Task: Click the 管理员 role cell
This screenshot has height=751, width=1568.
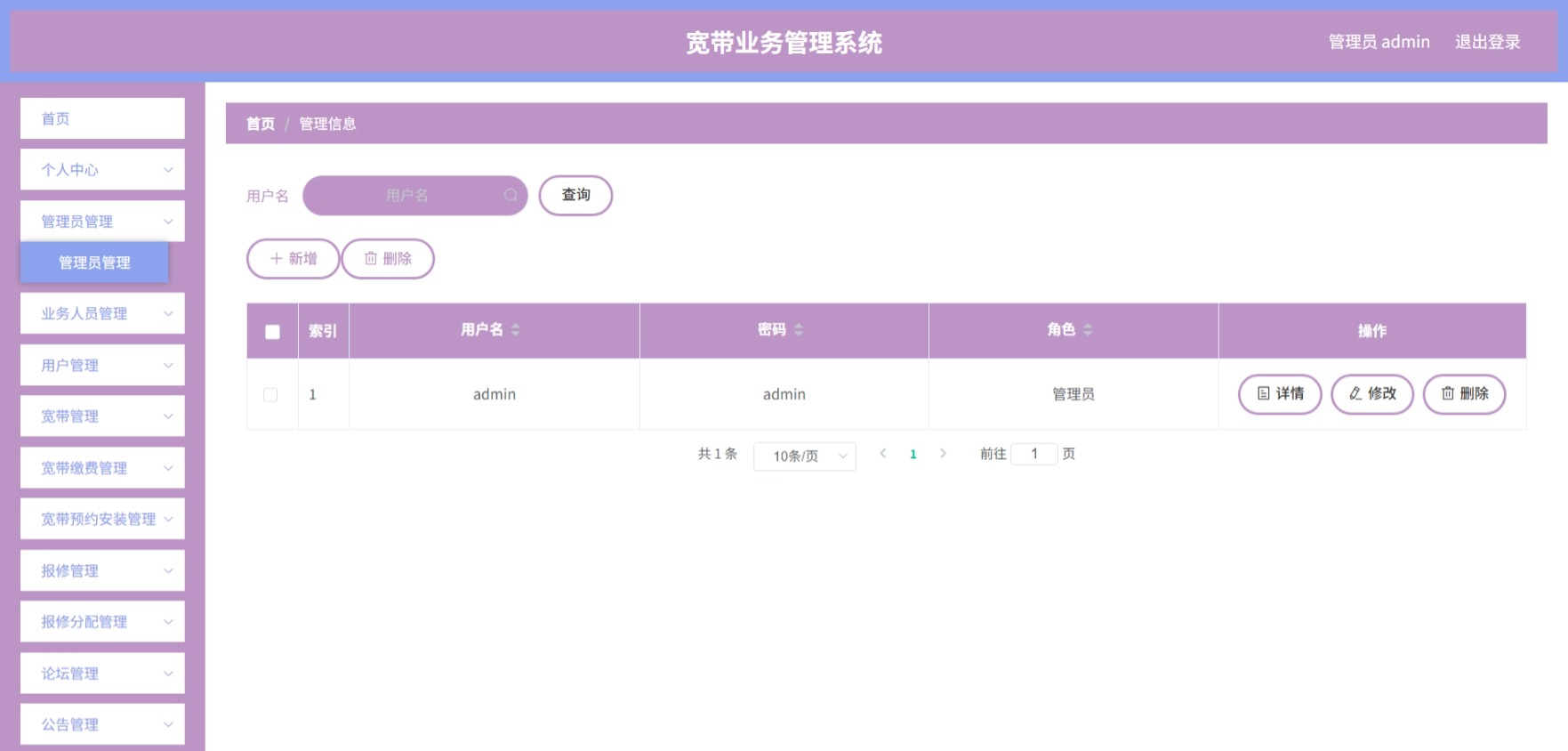Action: [1073, 394]
